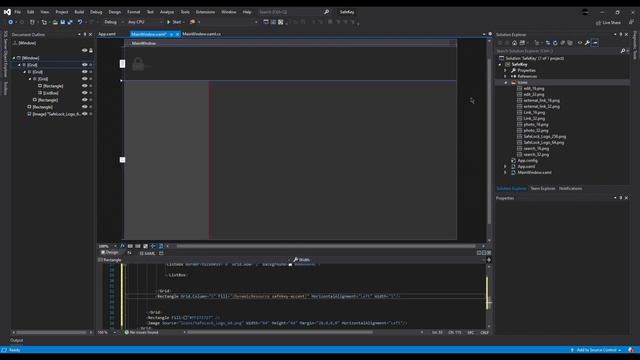Switch to the Notifications tab

571,189
